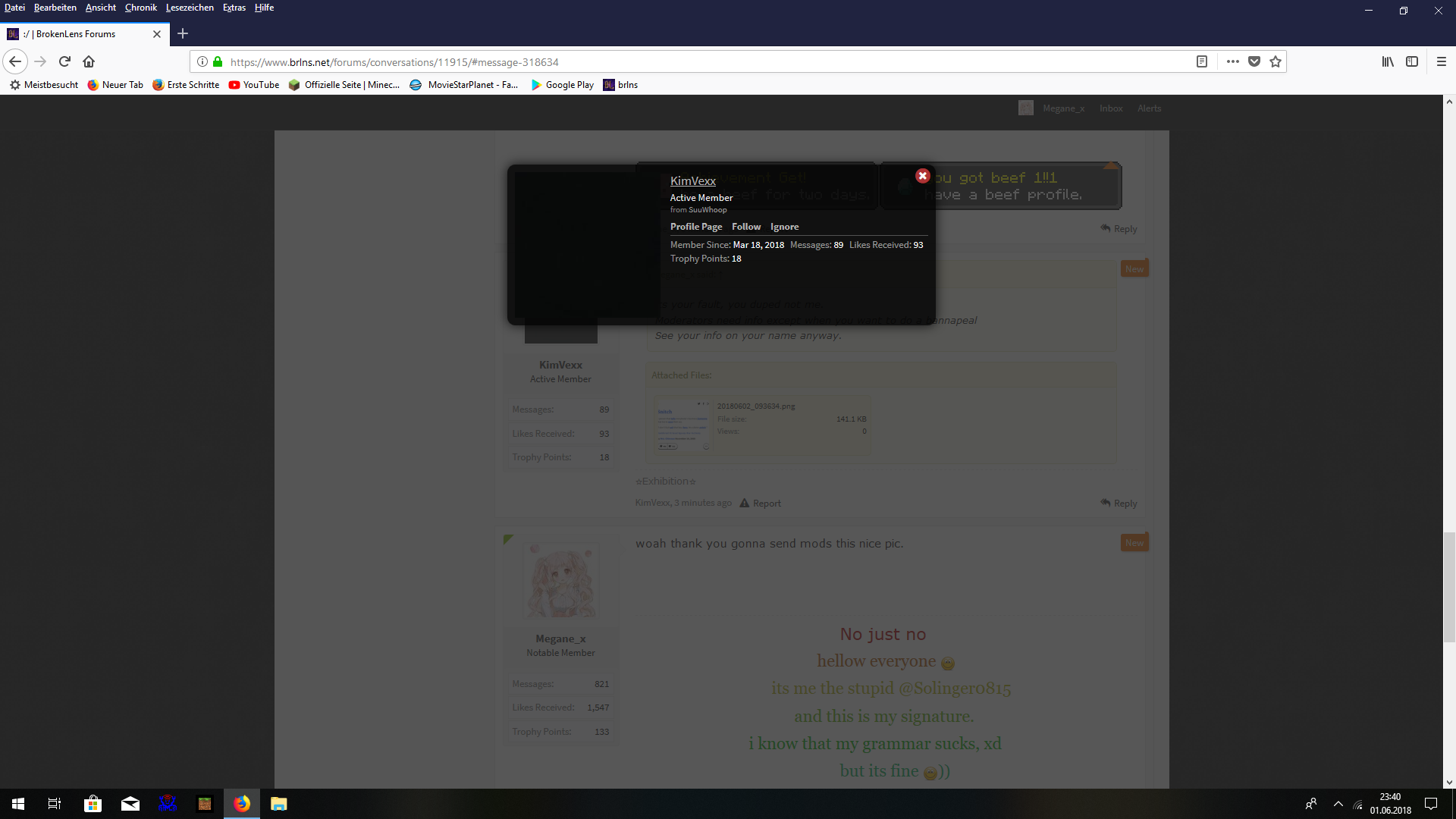Click scrollbar down arrow
The height and width of the screenshot is (819, 1456).
tap(1449, 782)
